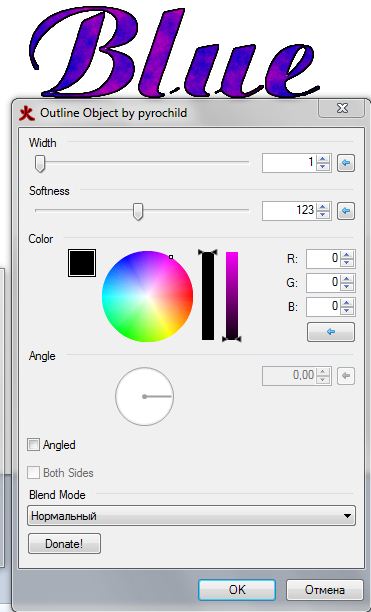Increase Softness using the up spinner

(x=322, y=207)
